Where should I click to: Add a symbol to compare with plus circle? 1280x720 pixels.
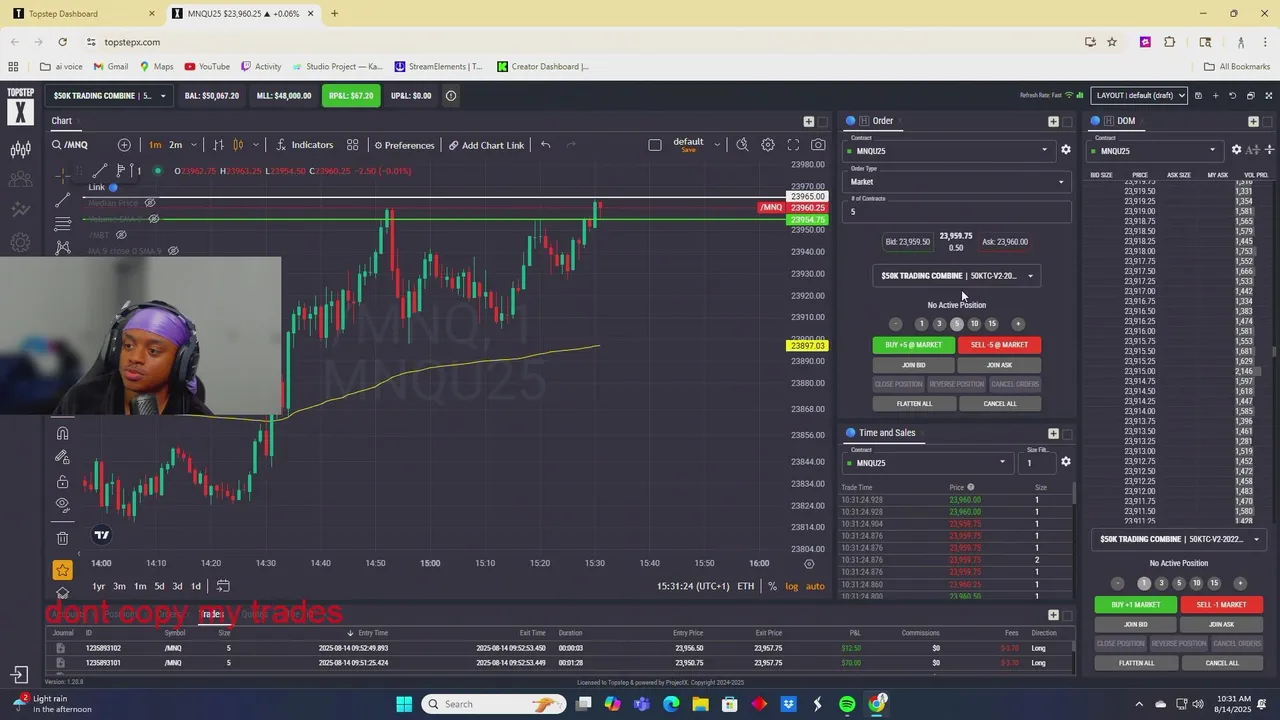pos(124,145)
